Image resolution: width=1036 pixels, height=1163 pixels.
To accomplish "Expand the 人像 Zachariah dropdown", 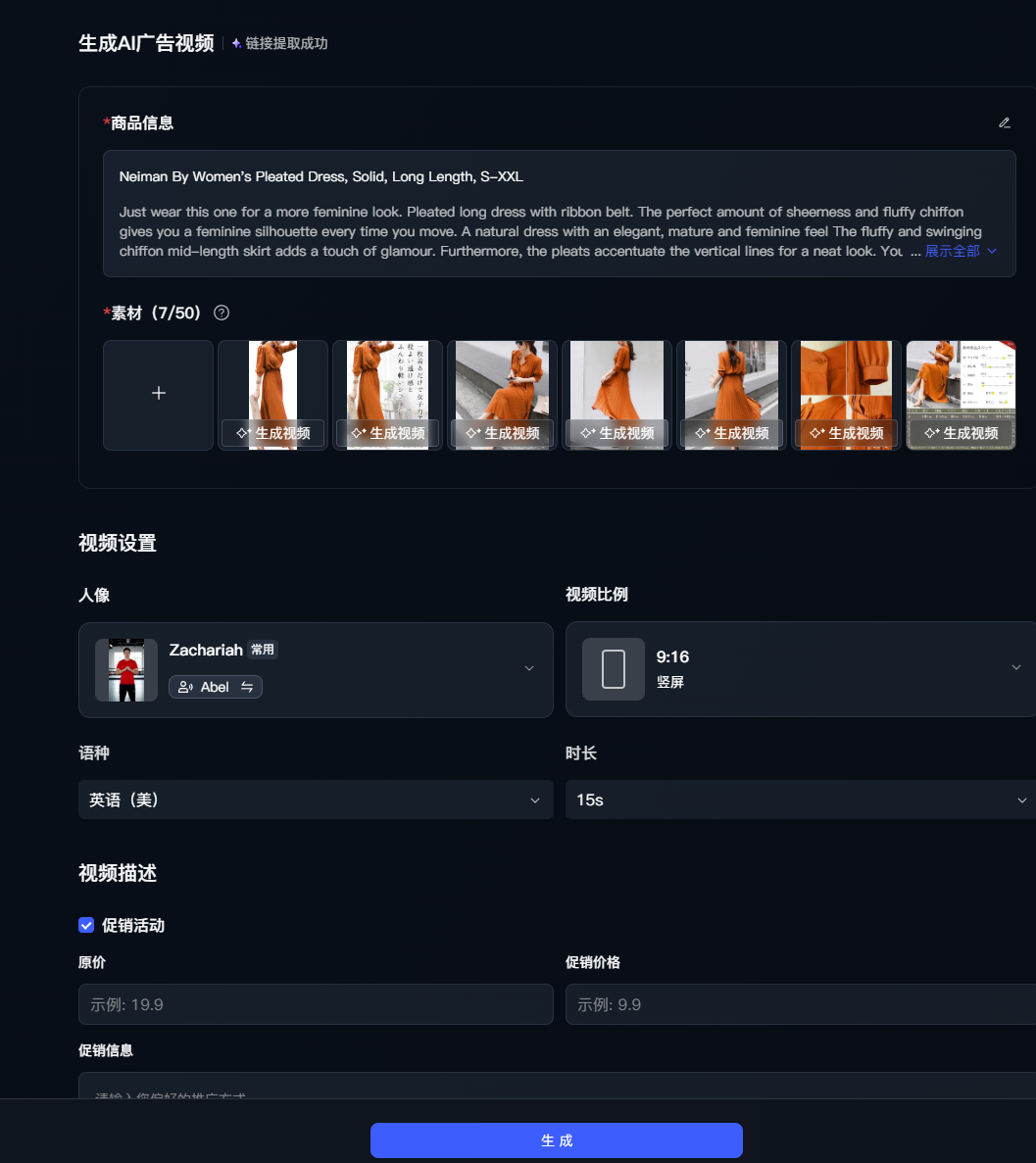I will click(x=528, y=668).
